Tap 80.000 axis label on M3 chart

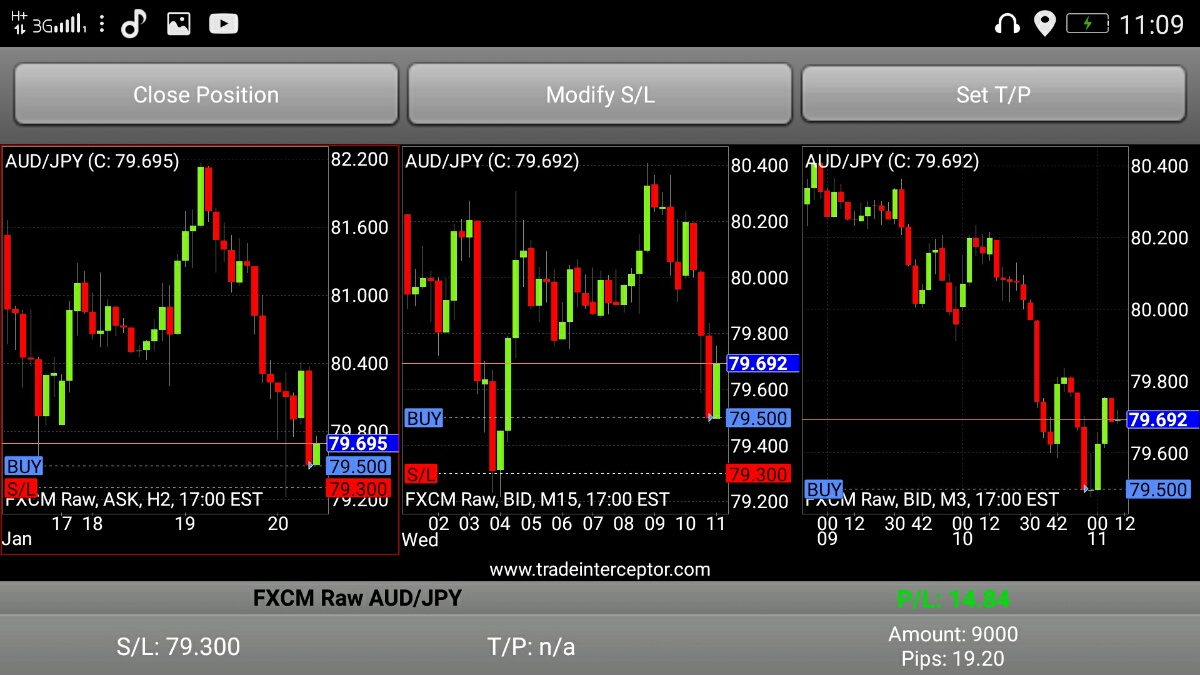pyautogui.click(x=1159, y=309)
